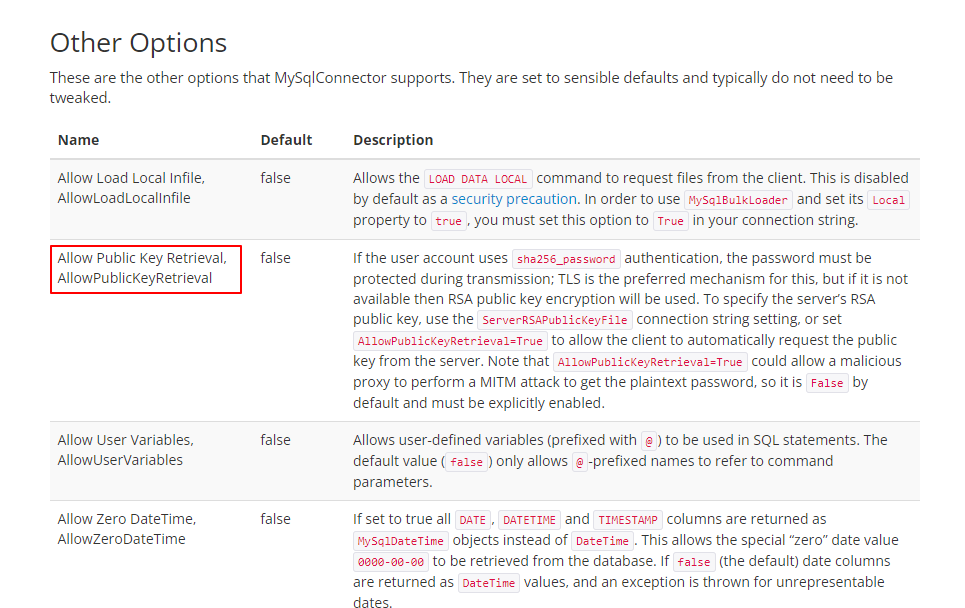Viewport: 965px width, 608px height.
Task: Click the Default column header
Action: click(x=286, y=140)
